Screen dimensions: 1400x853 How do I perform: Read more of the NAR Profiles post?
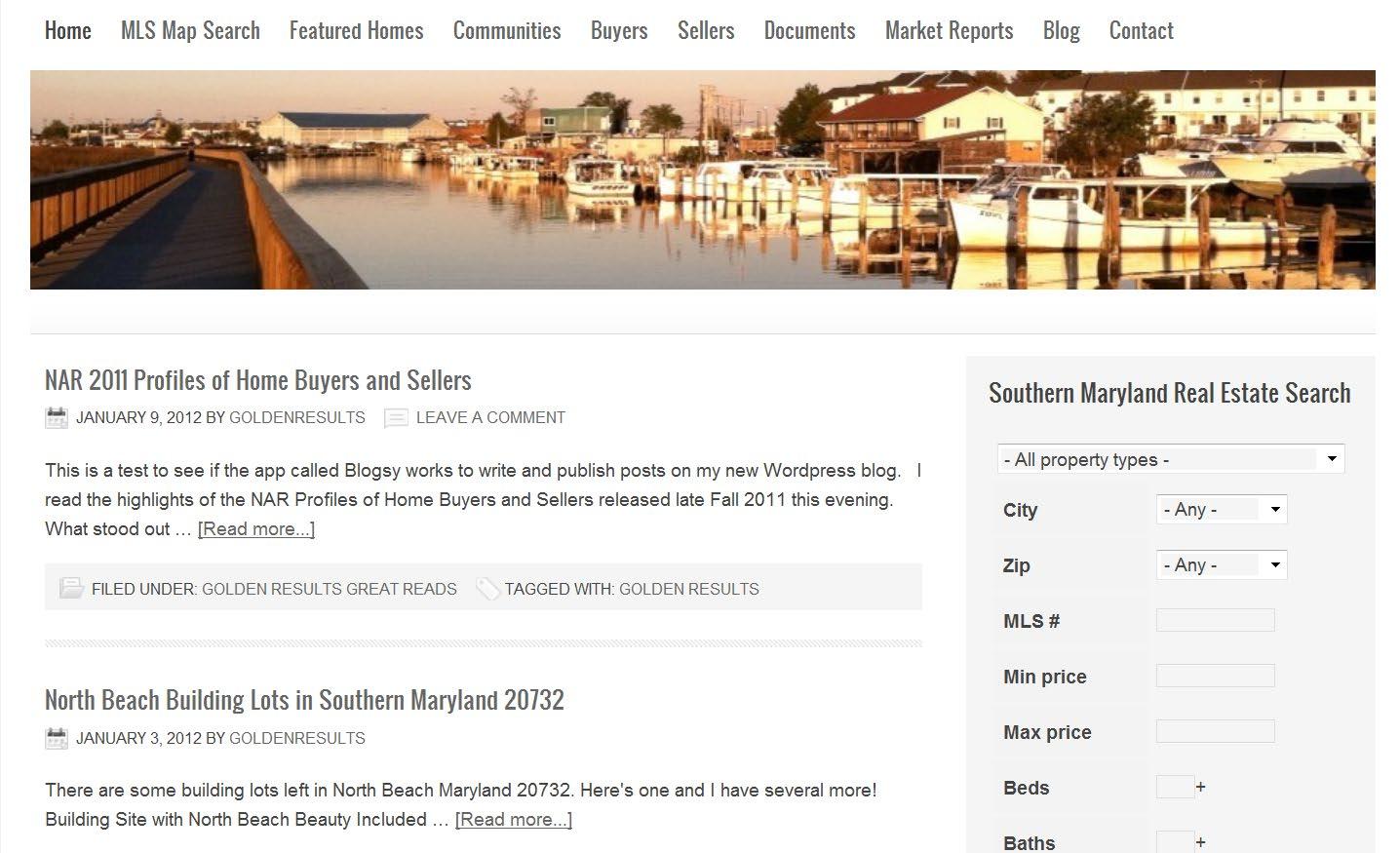click(x=256, y=529)
